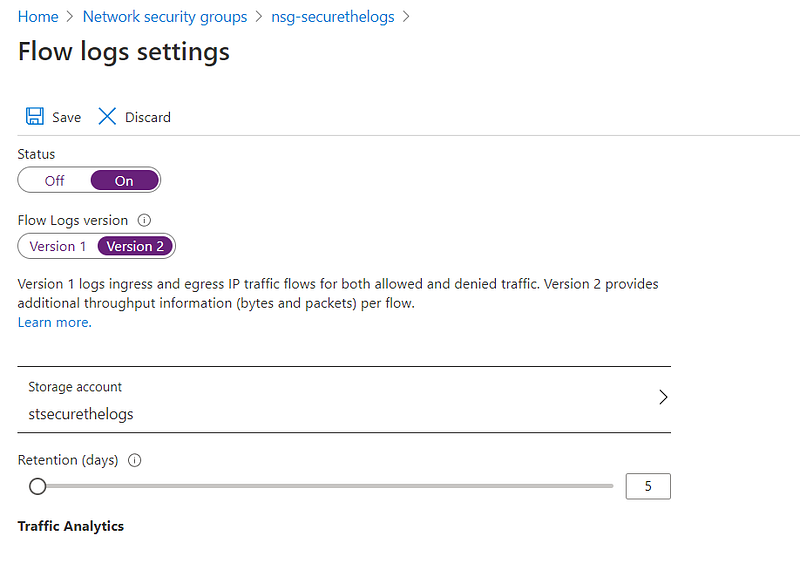
Task: Click the Flow Logs version info icon
Action: coord(144,220)
